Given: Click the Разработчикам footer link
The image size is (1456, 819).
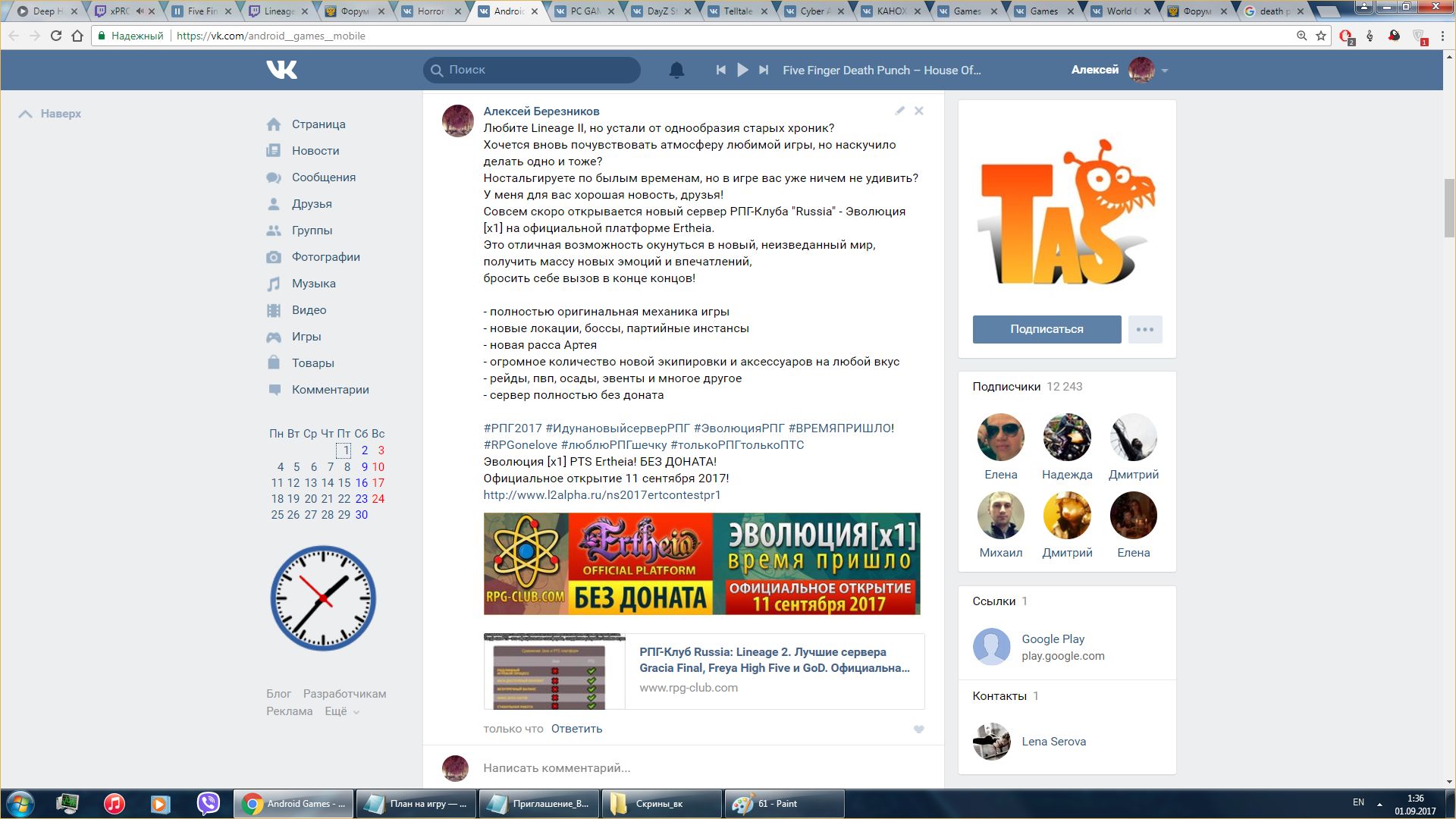Looking at the screenshot, I should (344, 694).
